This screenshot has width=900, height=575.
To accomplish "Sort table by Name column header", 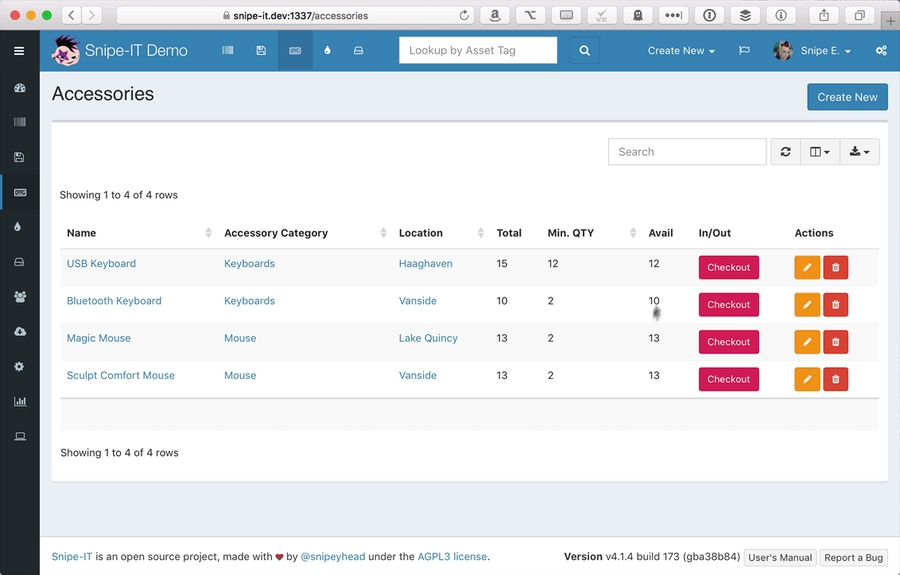I will click(x=82, y=233).
